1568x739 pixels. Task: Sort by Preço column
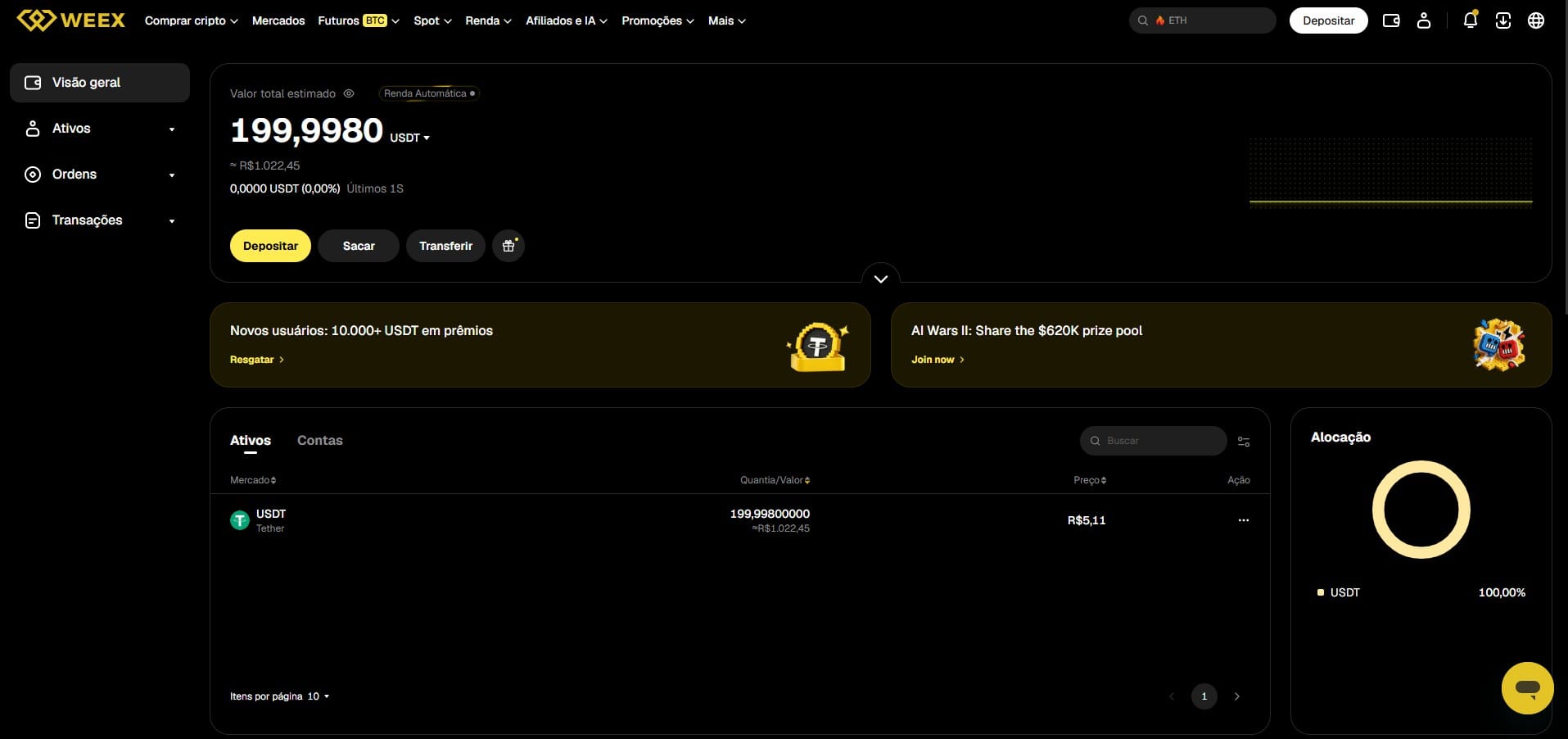(1090, 480)
